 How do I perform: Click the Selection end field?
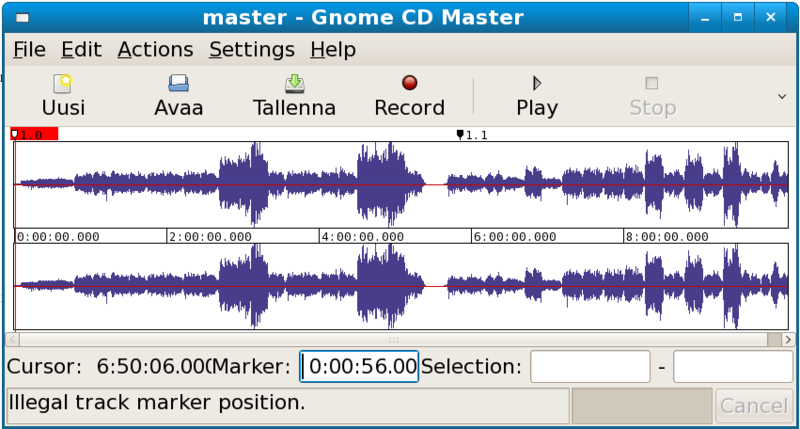pos(733,367)
